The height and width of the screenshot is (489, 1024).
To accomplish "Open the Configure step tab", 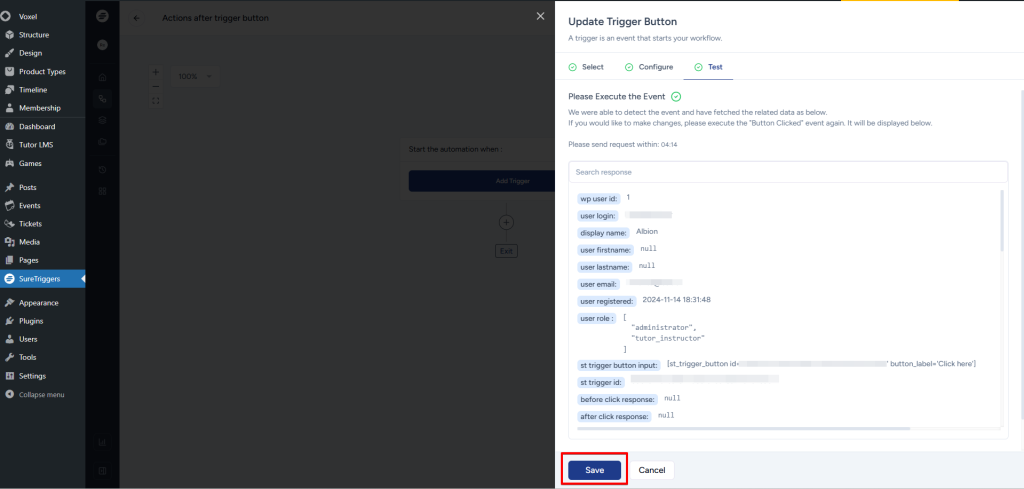I will coord(648,67).
